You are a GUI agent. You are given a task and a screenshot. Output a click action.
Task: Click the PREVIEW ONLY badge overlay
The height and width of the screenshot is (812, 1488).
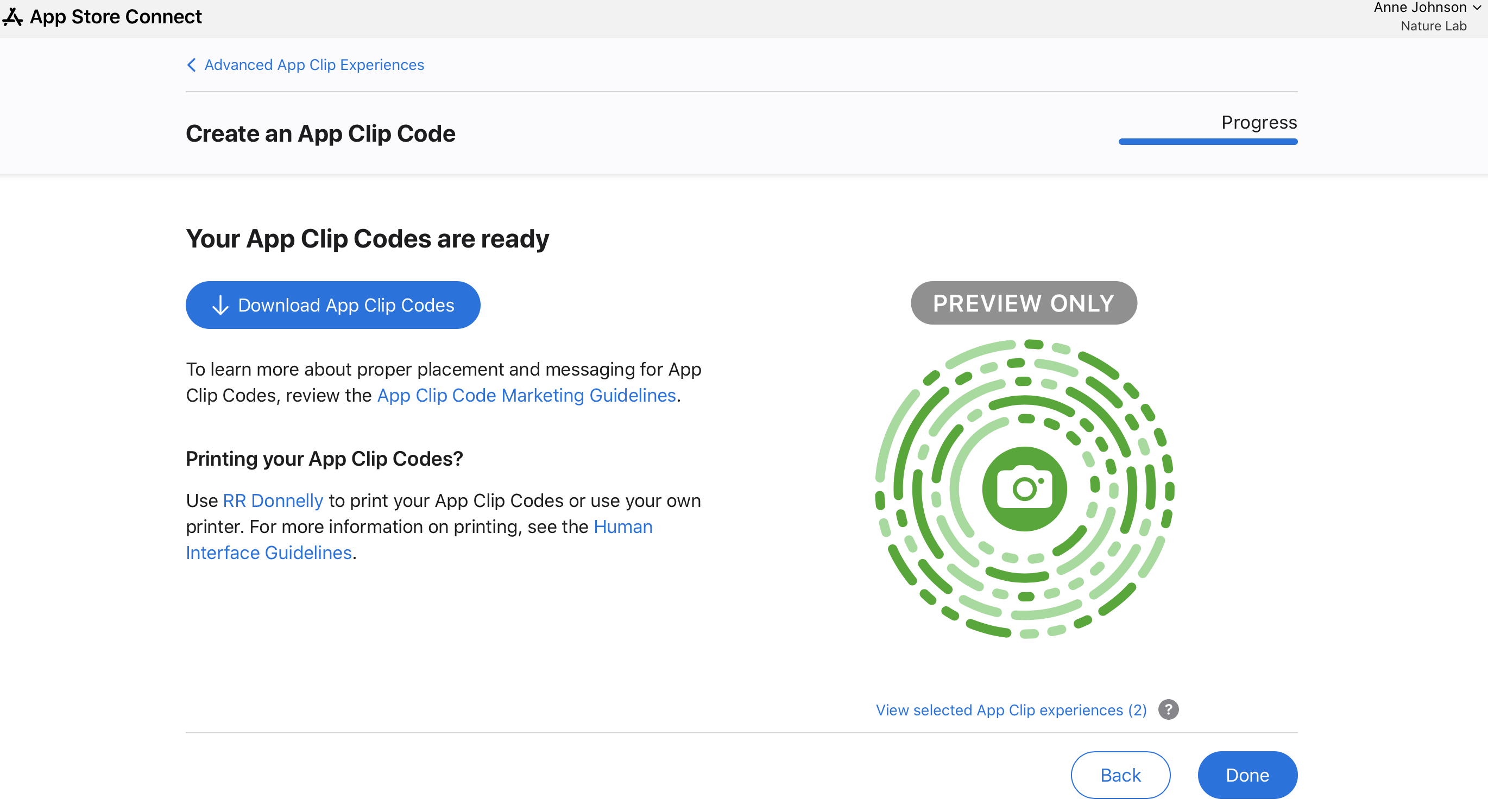pyautogui.click(x=1024, y=302)
